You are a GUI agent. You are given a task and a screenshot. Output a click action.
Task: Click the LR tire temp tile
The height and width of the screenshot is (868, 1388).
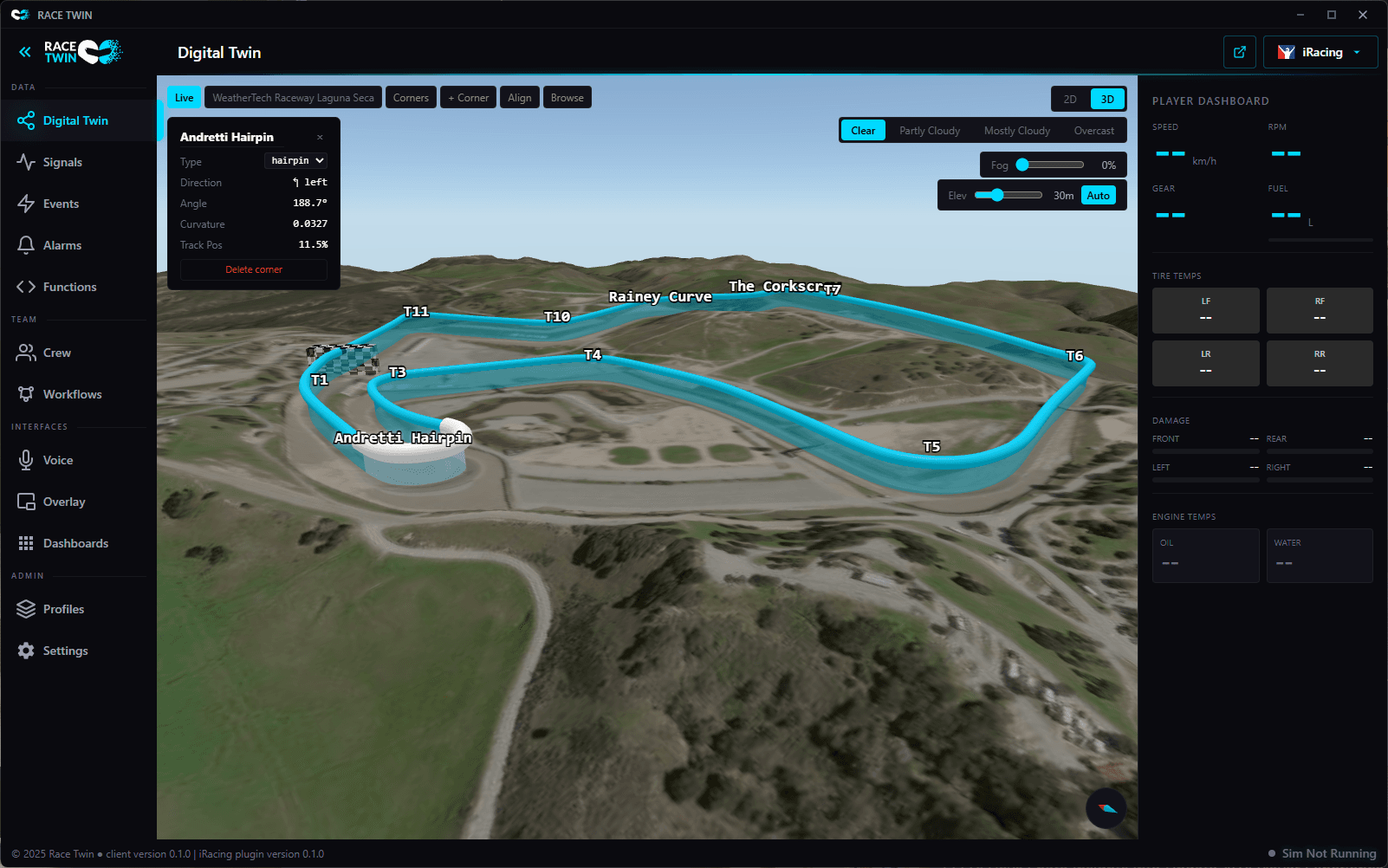(1206, 363)
